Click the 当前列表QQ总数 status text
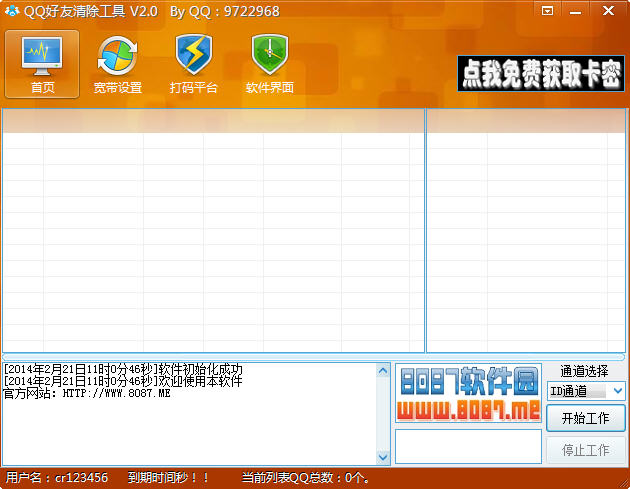630x489 pixels. 305,477
